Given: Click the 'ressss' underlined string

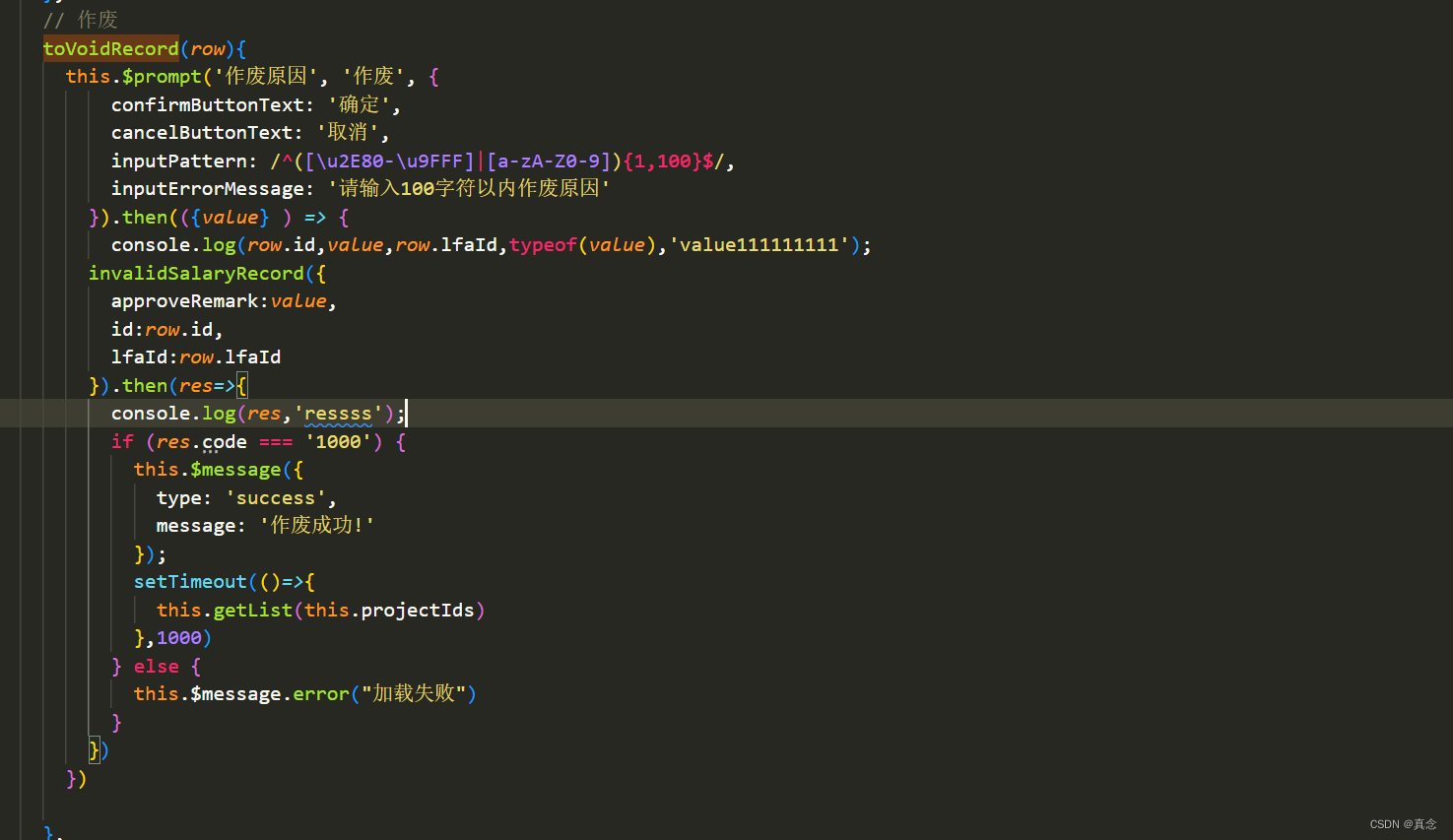Looking at the screenshot, I should coord(338,414).
